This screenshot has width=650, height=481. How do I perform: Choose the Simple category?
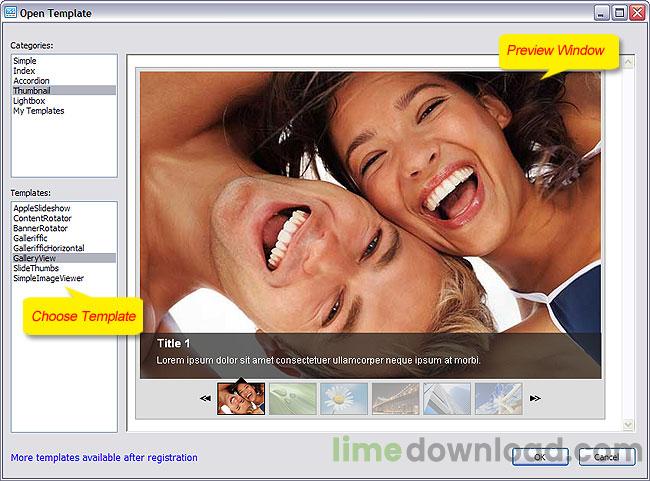pyautogui.click(x=25, y=61)
